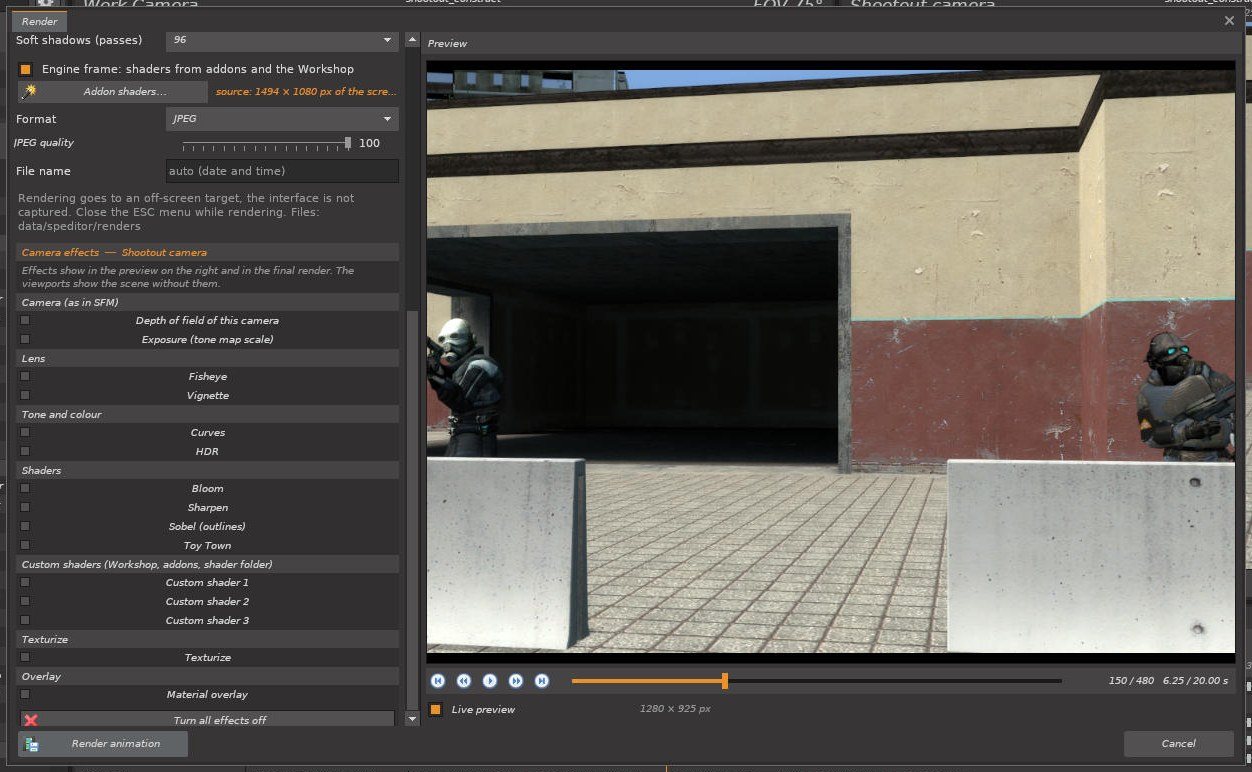Enable the Material overlay checkbox
This screenshot has width=1252, height=772.
tap(25, 694)
